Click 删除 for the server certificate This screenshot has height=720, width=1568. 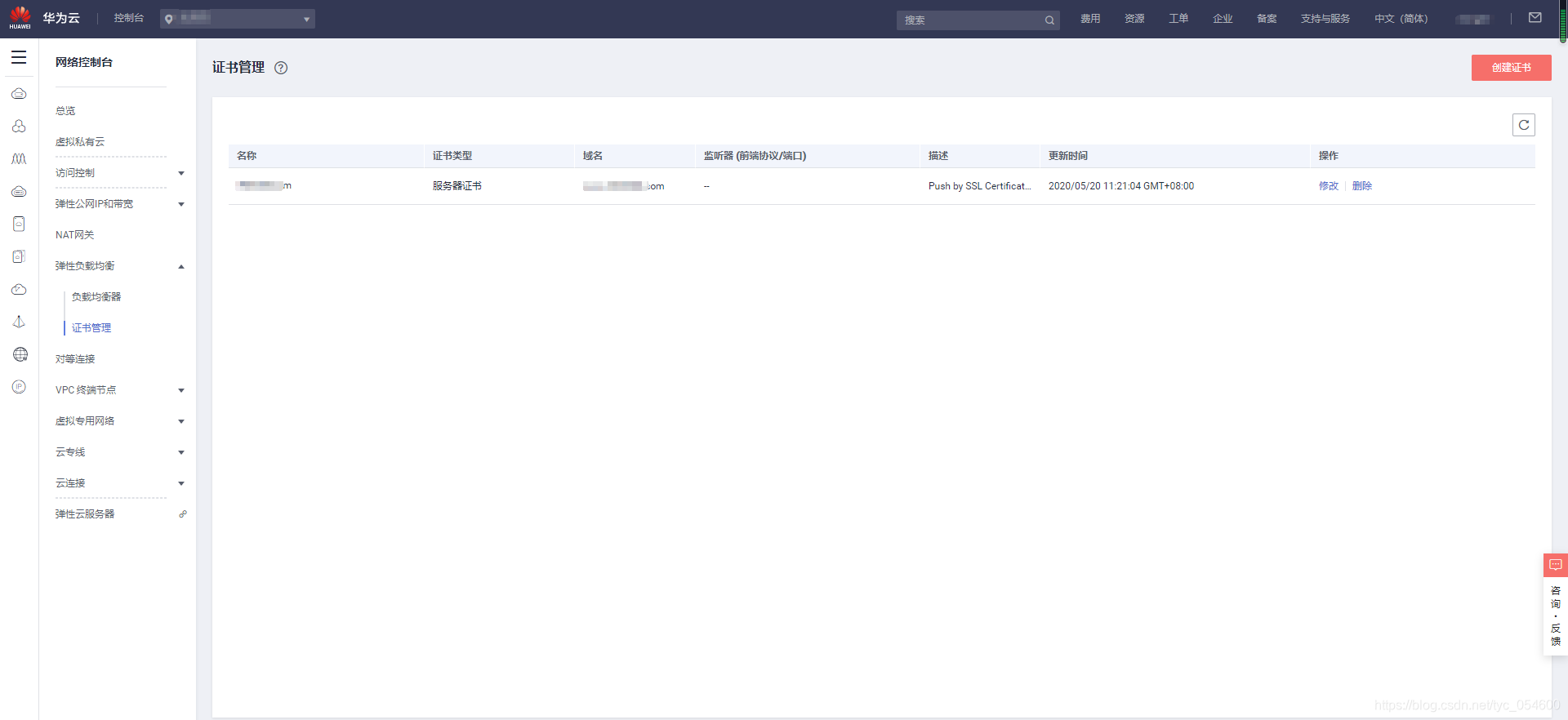pyautogui.click(x=1362, y=186)
